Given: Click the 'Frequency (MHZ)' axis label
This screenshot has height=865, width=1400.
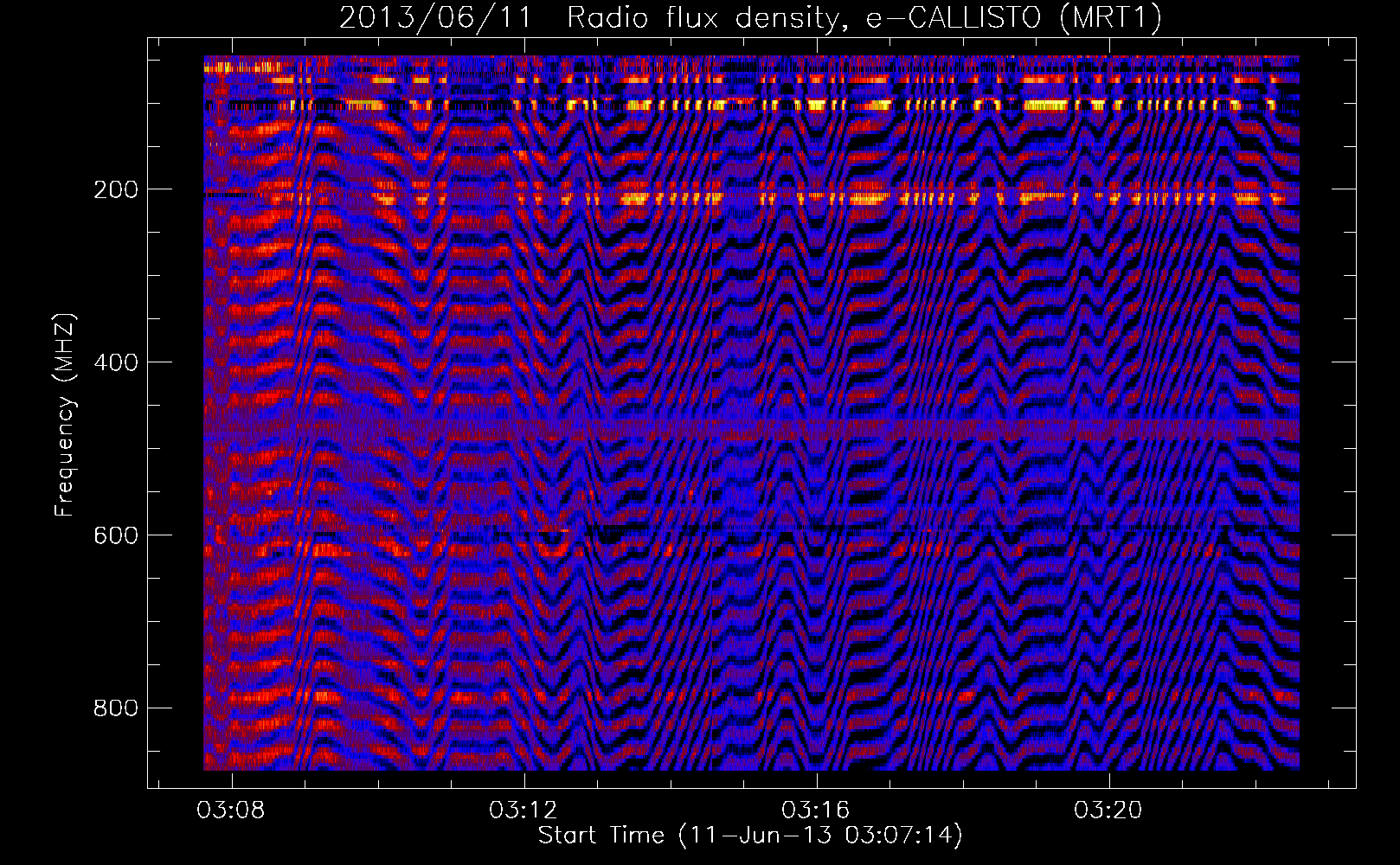Looking at the screenshot, I should 64,414.
